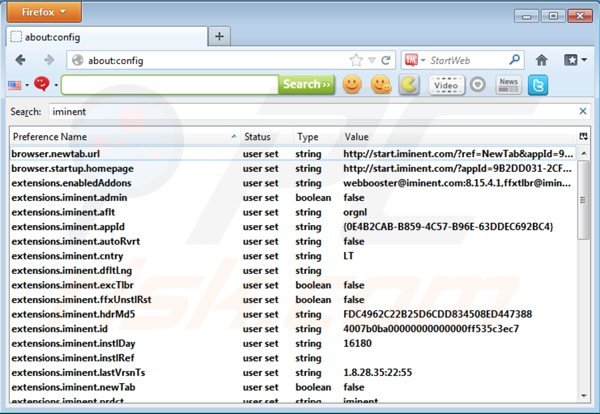
Task: Open the Firefox application menu
Action: coord(41,12)
